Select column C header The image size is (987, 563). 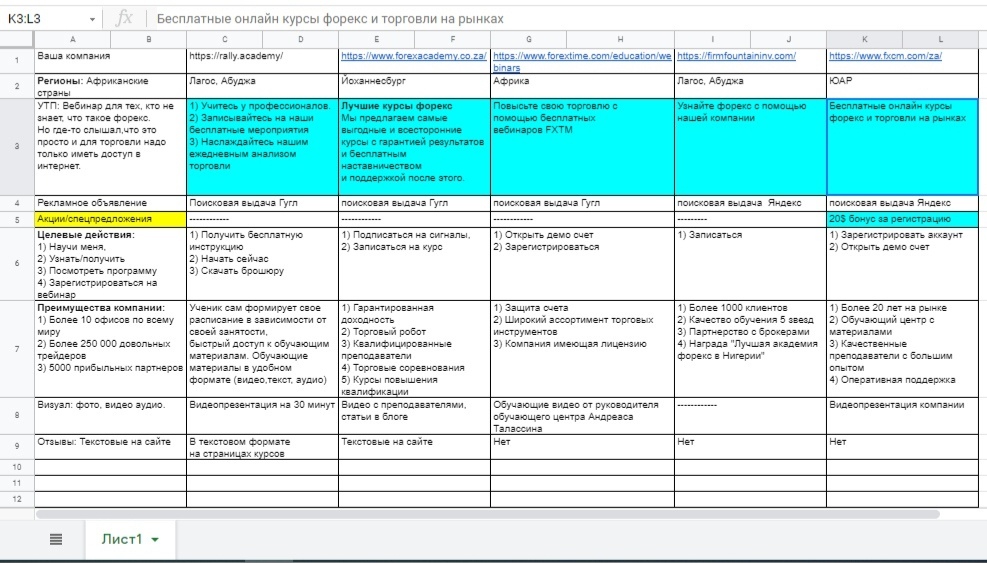225,39
